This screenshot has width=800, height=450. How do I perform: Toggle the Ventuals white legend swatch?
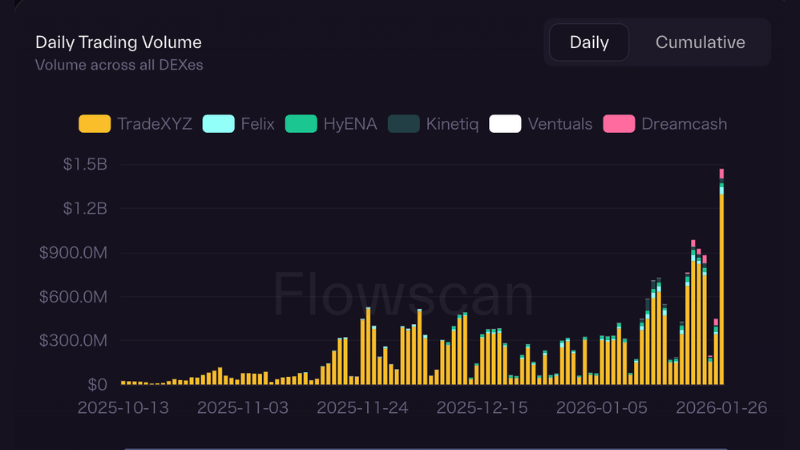point(505,124)
